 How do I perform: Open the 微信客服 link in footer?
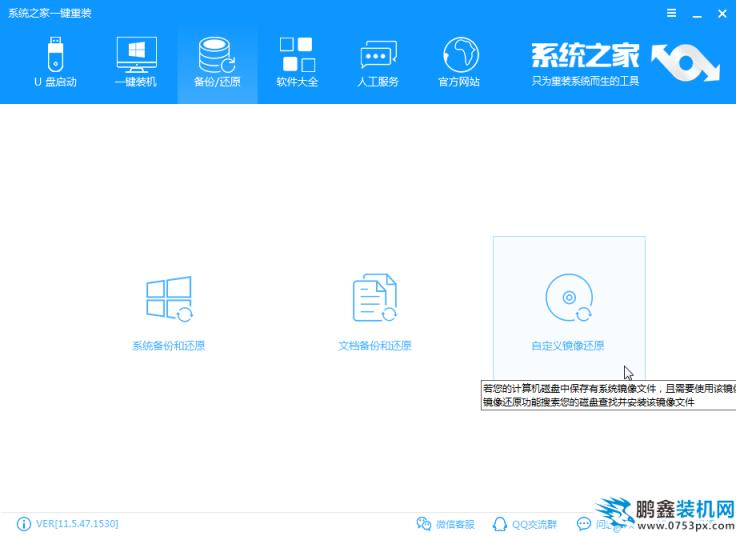455,524
